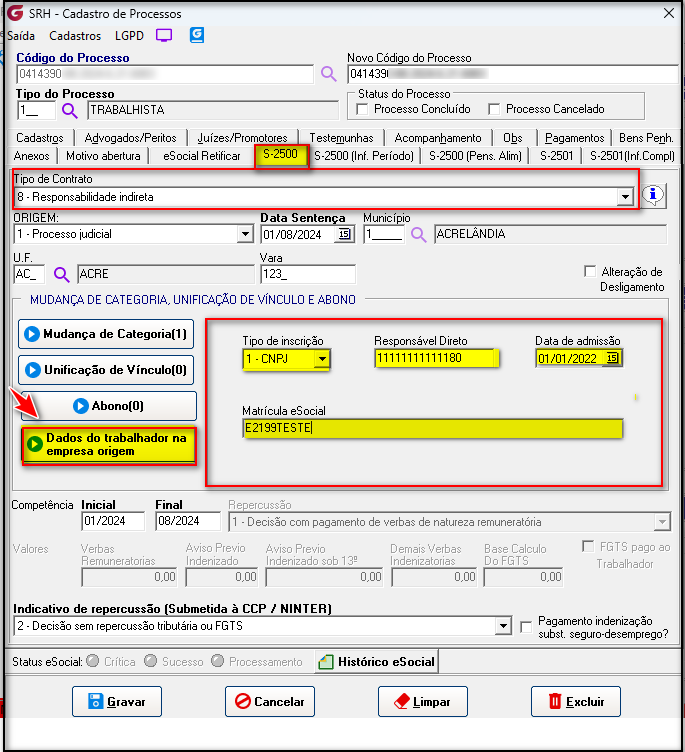Viewport: 685px width, 752px height.
Task: Open the Cadastros menu
Action: pos(75,36)
